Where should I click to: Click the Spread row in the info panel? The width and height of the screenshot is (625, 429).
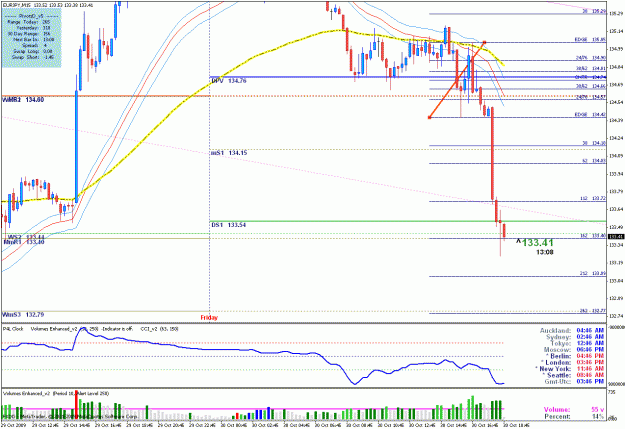[35, 45]
